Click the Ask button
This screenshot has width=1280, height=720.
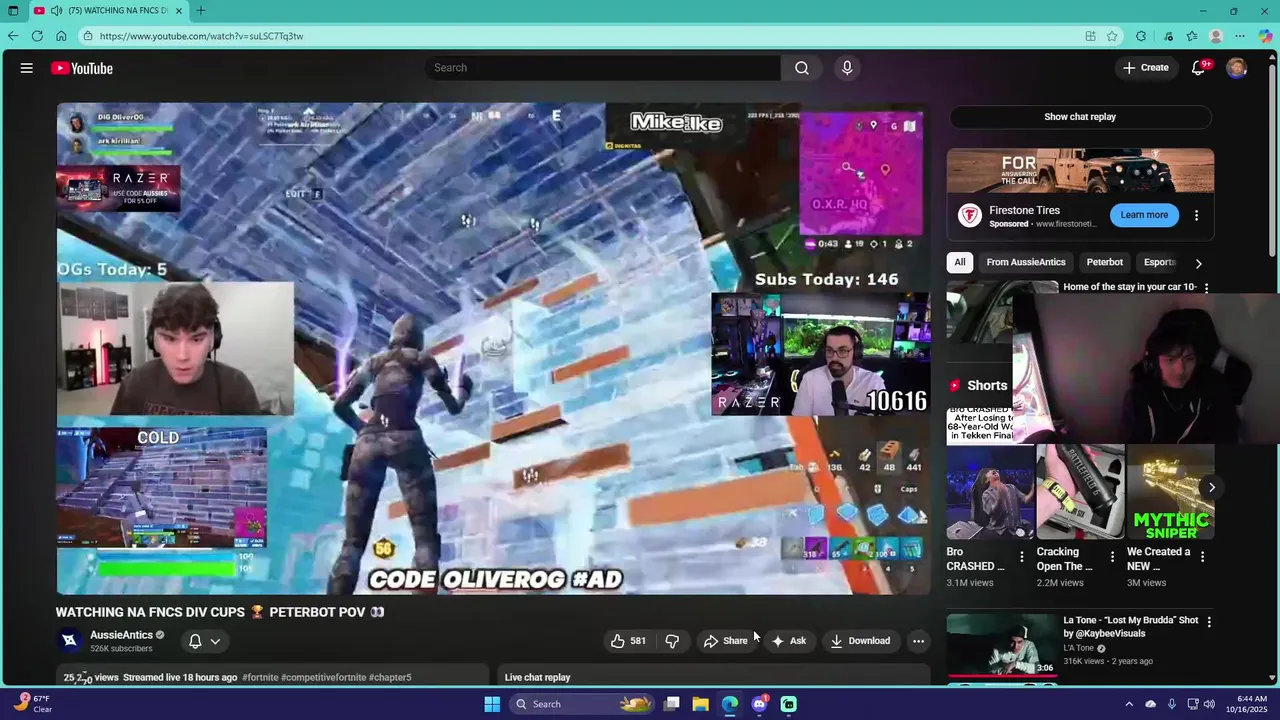click(x=788, y=641)
